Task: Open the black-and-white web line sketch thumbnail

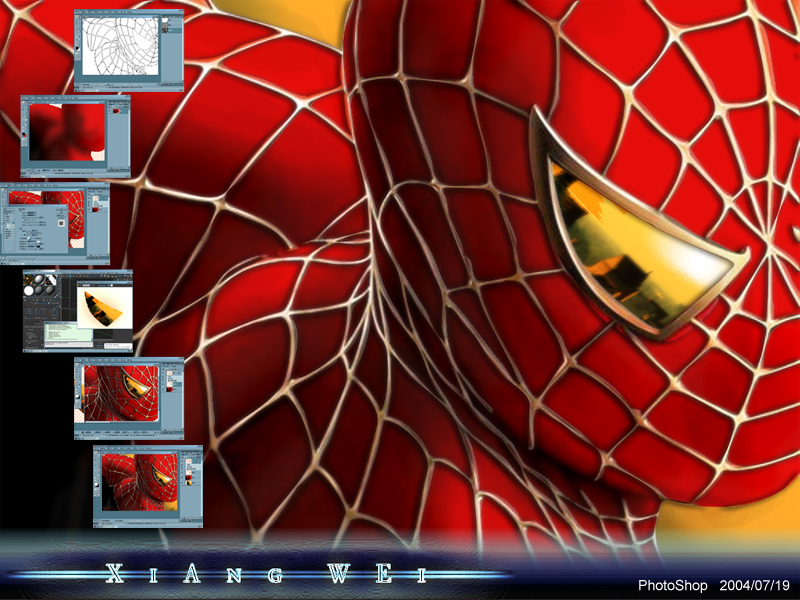Action: click(129, 51)
